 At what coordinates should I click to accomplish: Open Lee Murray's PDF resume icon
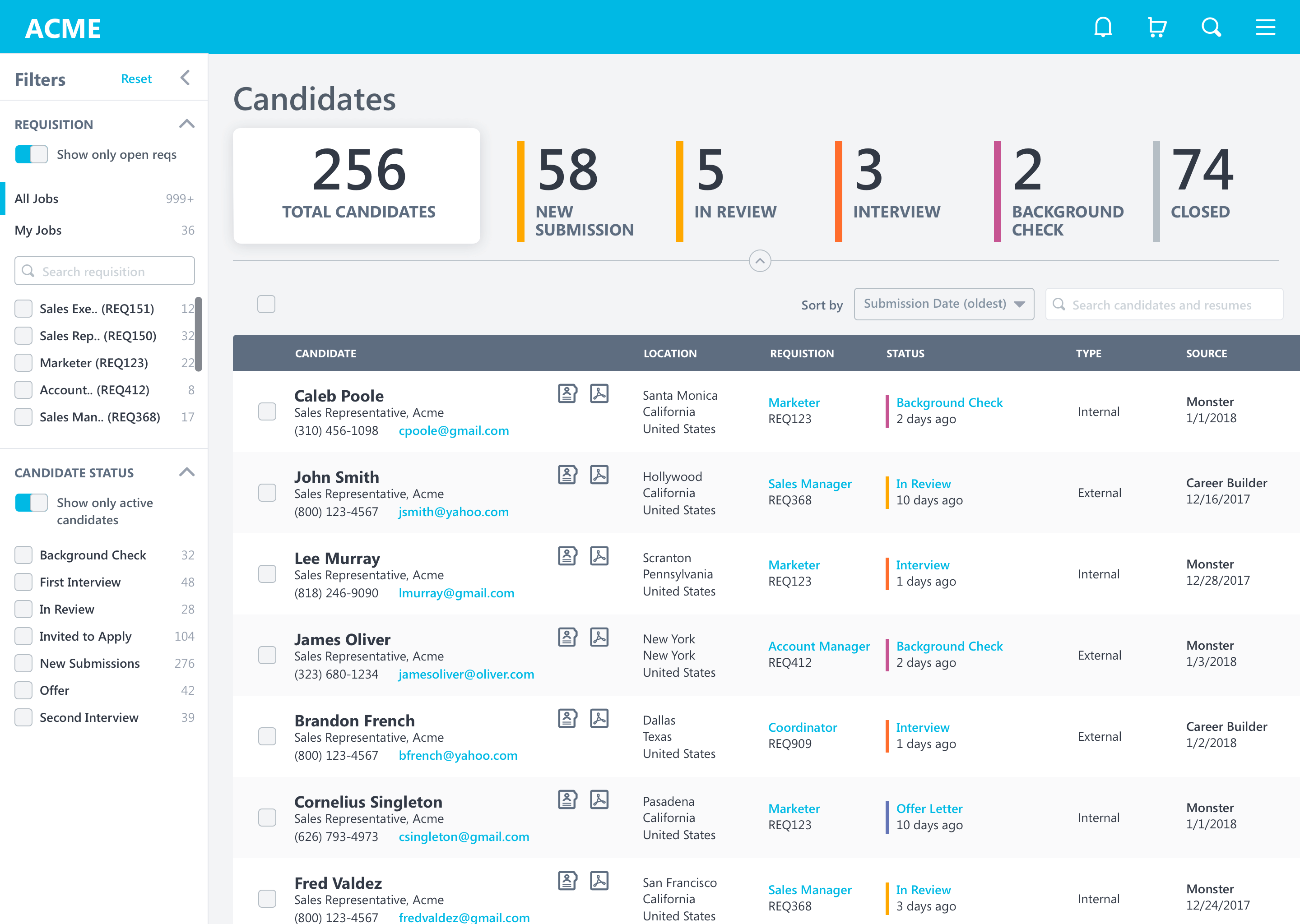(x=599, y=556)
